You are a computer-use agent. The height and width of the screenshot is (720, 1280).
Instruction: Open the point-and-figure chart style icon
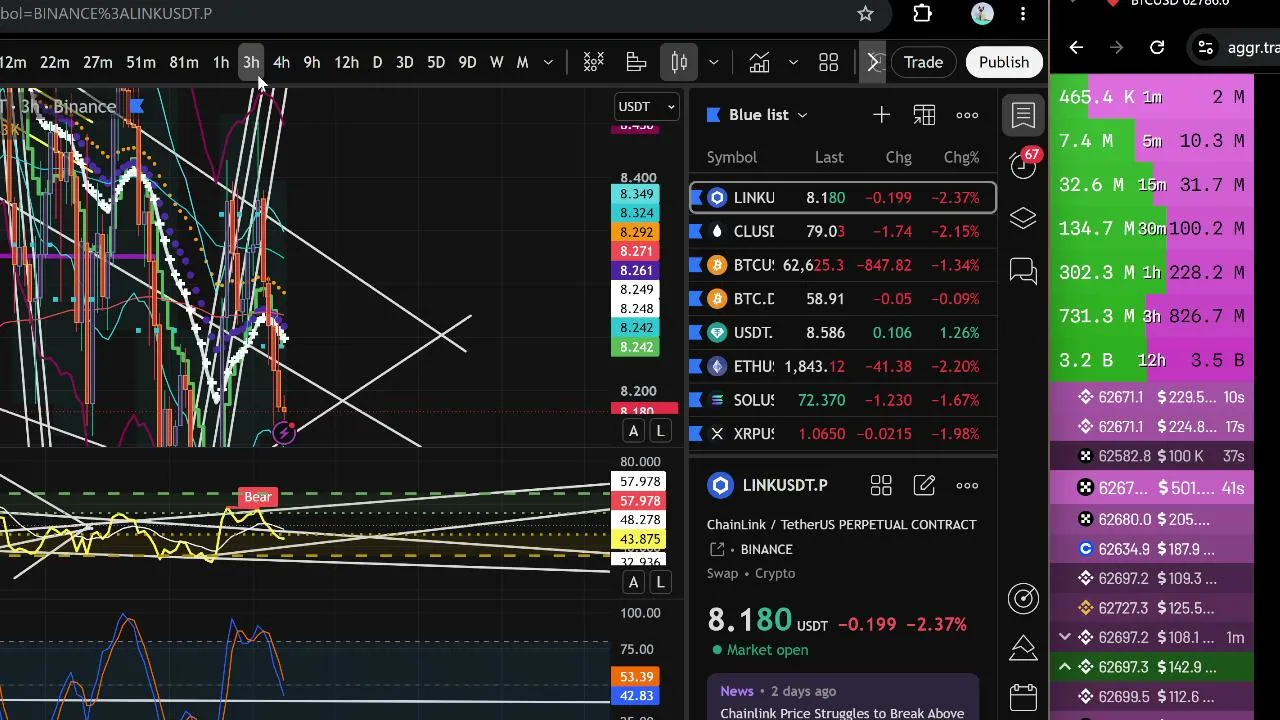point(593,63)
